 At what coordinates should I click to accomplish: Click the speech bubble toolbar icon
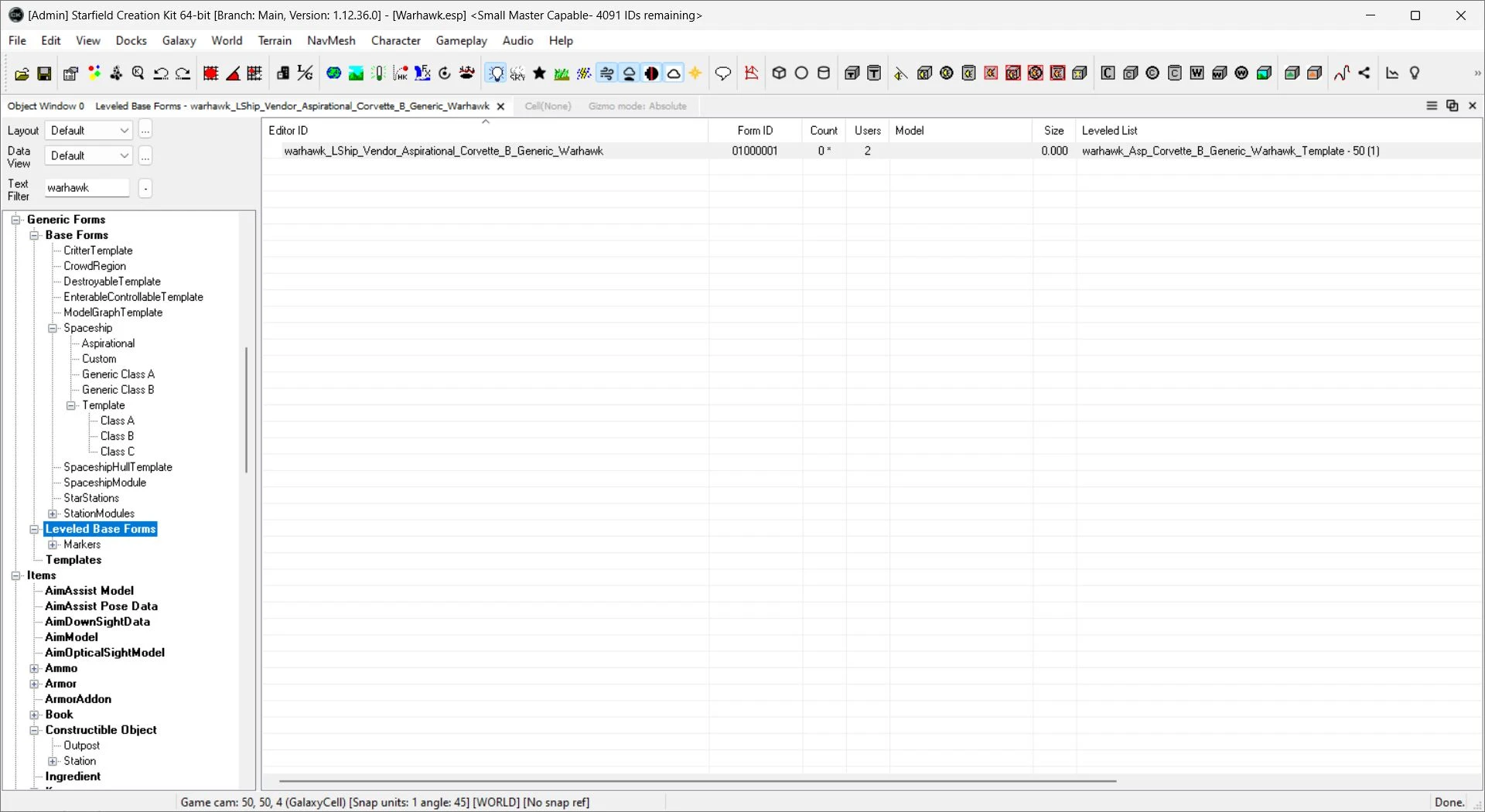[723, 73]
